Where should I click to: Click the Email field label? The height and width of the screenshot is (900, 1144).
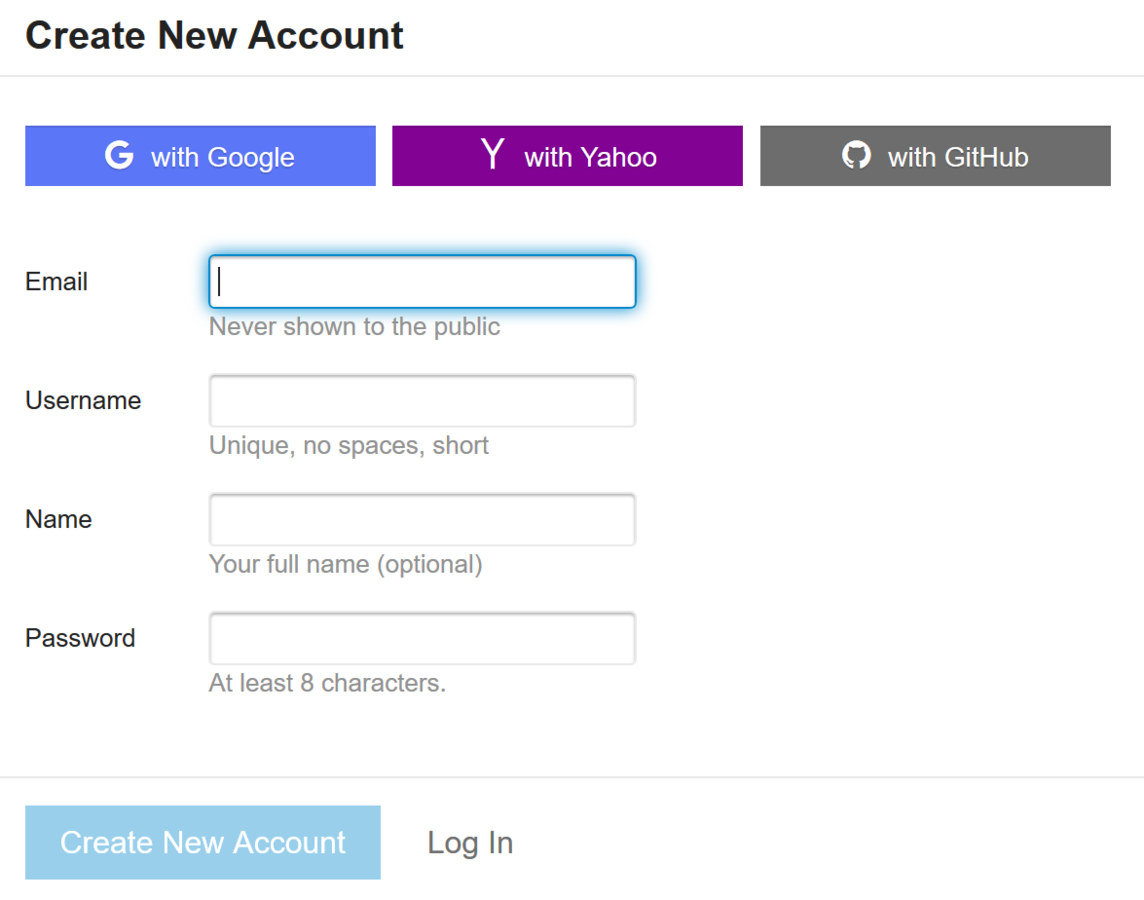[56, 282]
